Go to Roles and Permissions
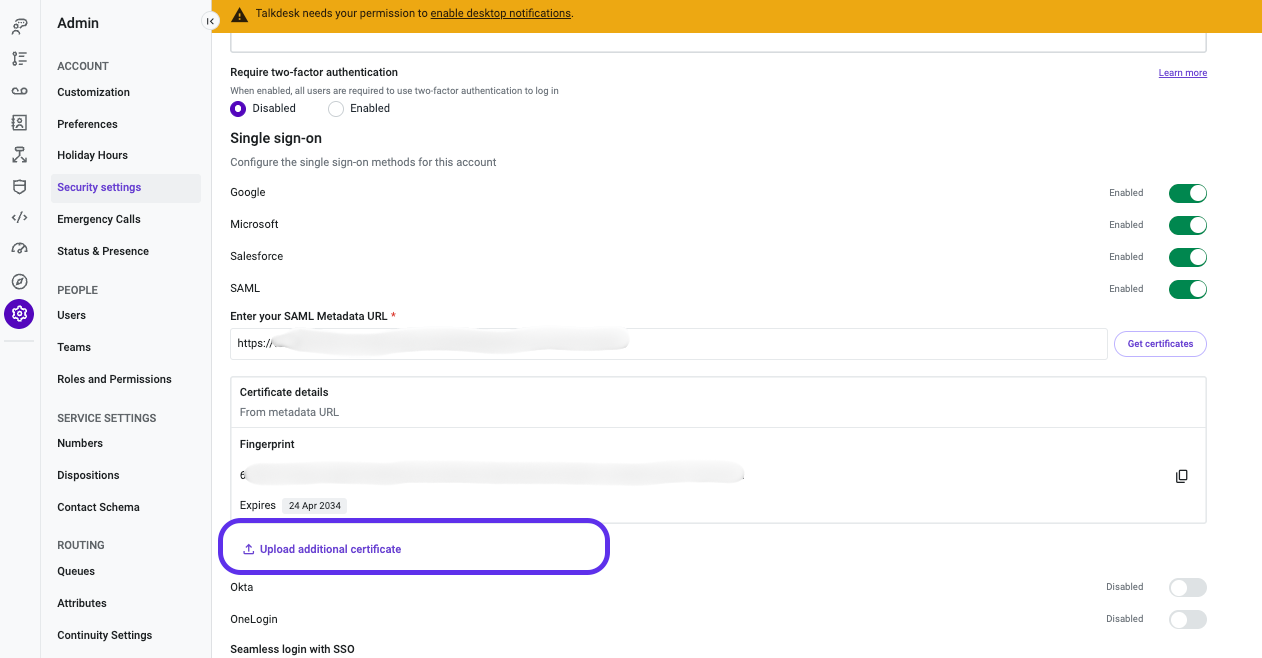1262x658 pixels. 114,379
